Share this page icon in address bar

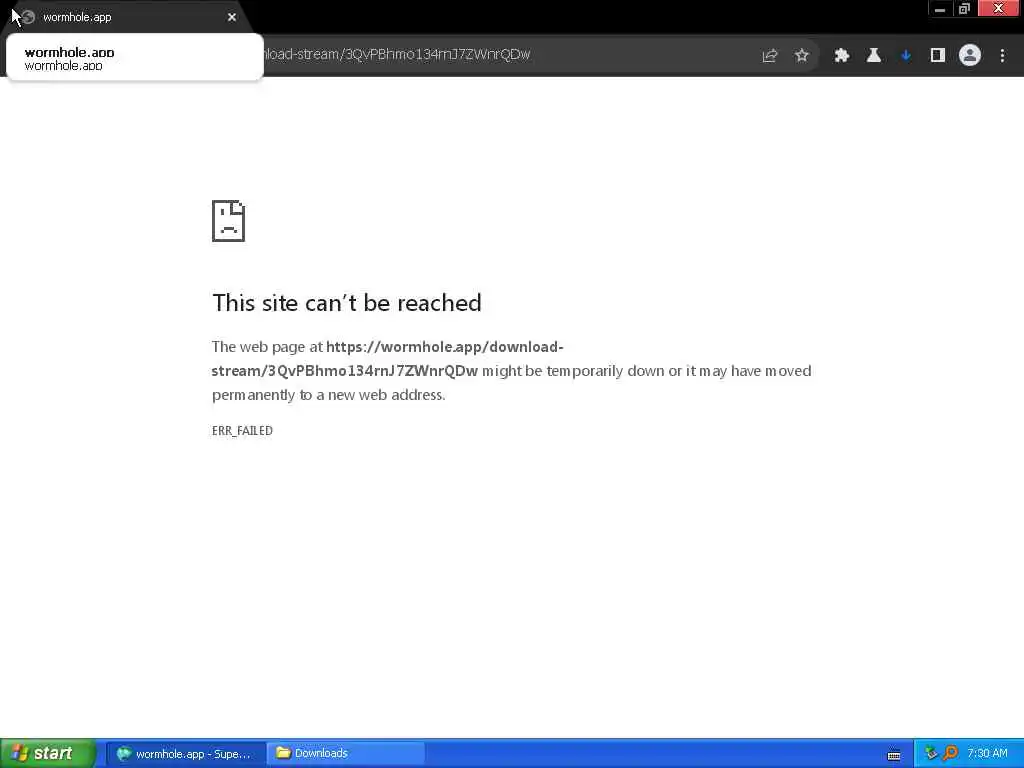[770, 56]
